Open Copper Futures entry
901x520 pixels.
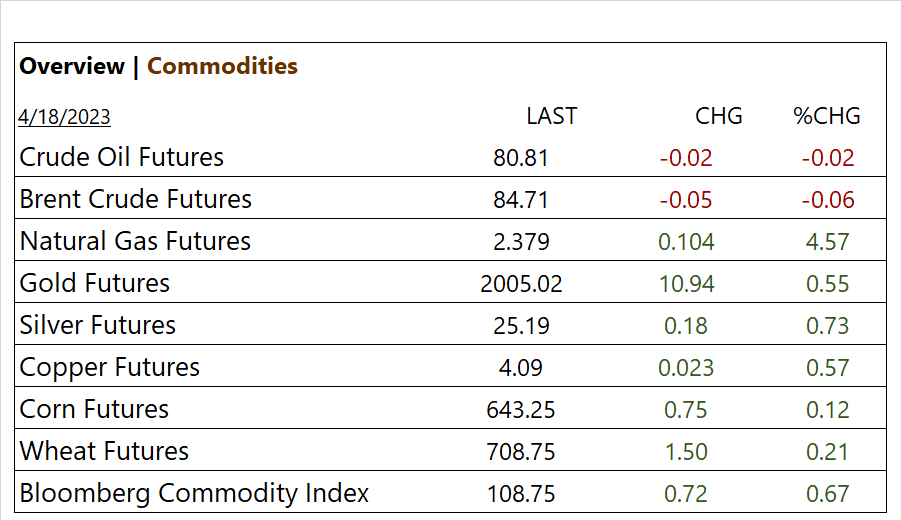pos(109,367)
